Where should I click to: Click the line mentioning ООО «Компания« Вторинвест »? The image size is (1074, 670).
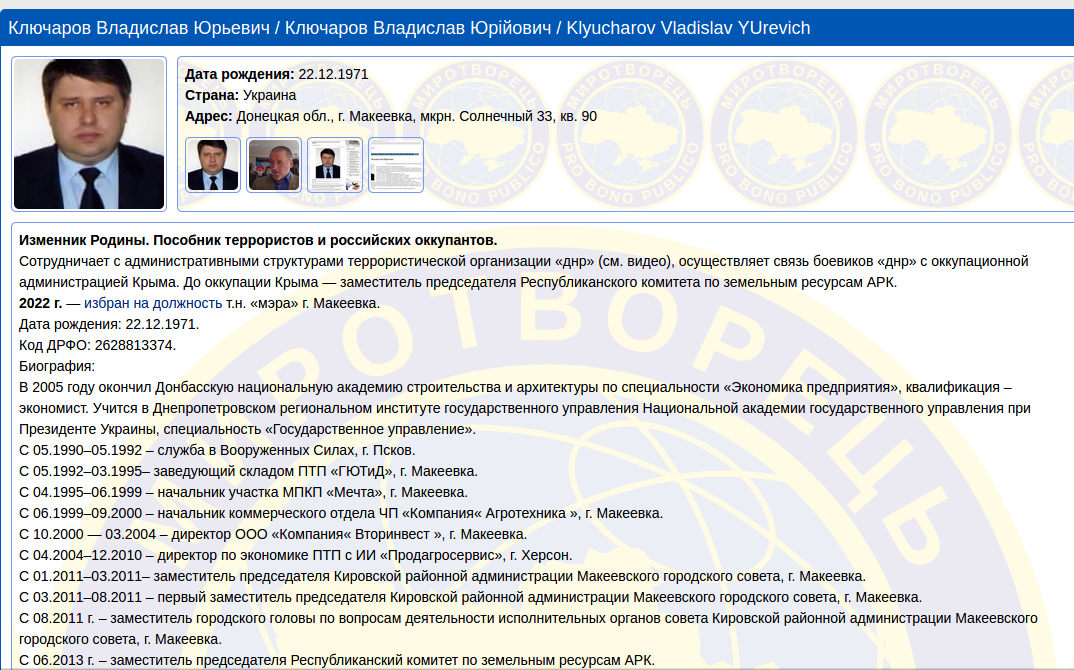click(x=273, y=534)
